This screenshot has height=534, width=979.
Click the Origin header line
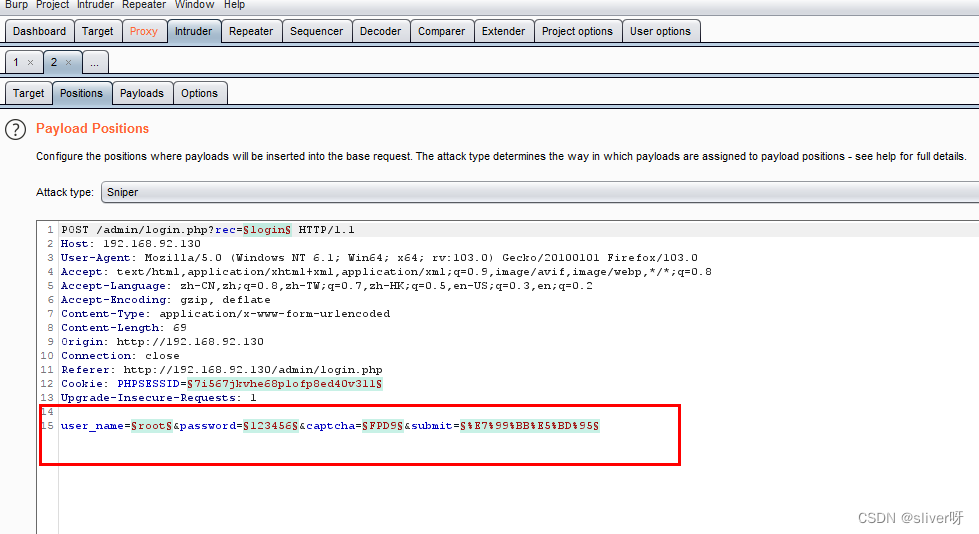pyautogui.click(x=162, y=342)
